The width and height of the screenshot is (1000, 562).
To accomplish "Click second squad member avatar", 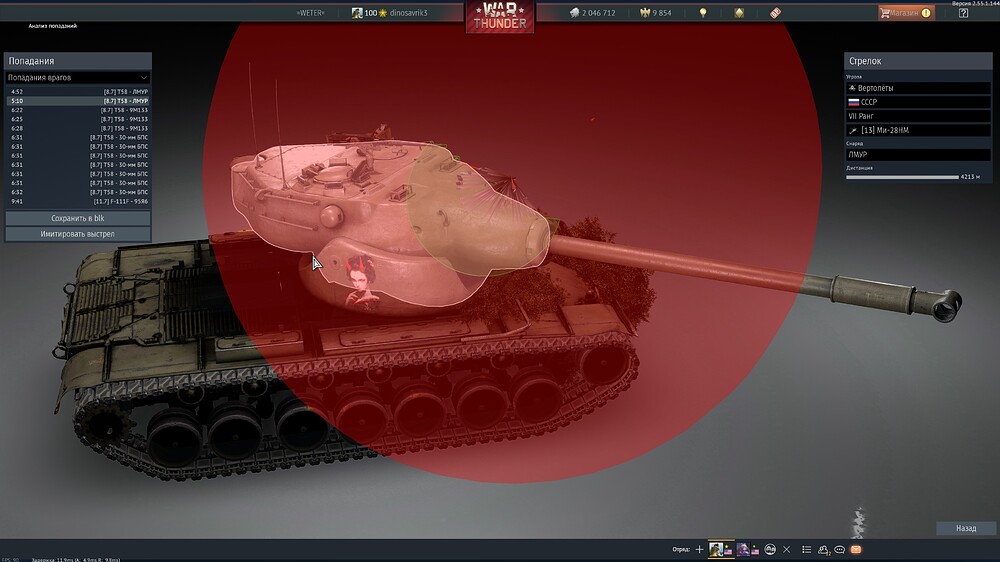I will [x=743, y=549].
